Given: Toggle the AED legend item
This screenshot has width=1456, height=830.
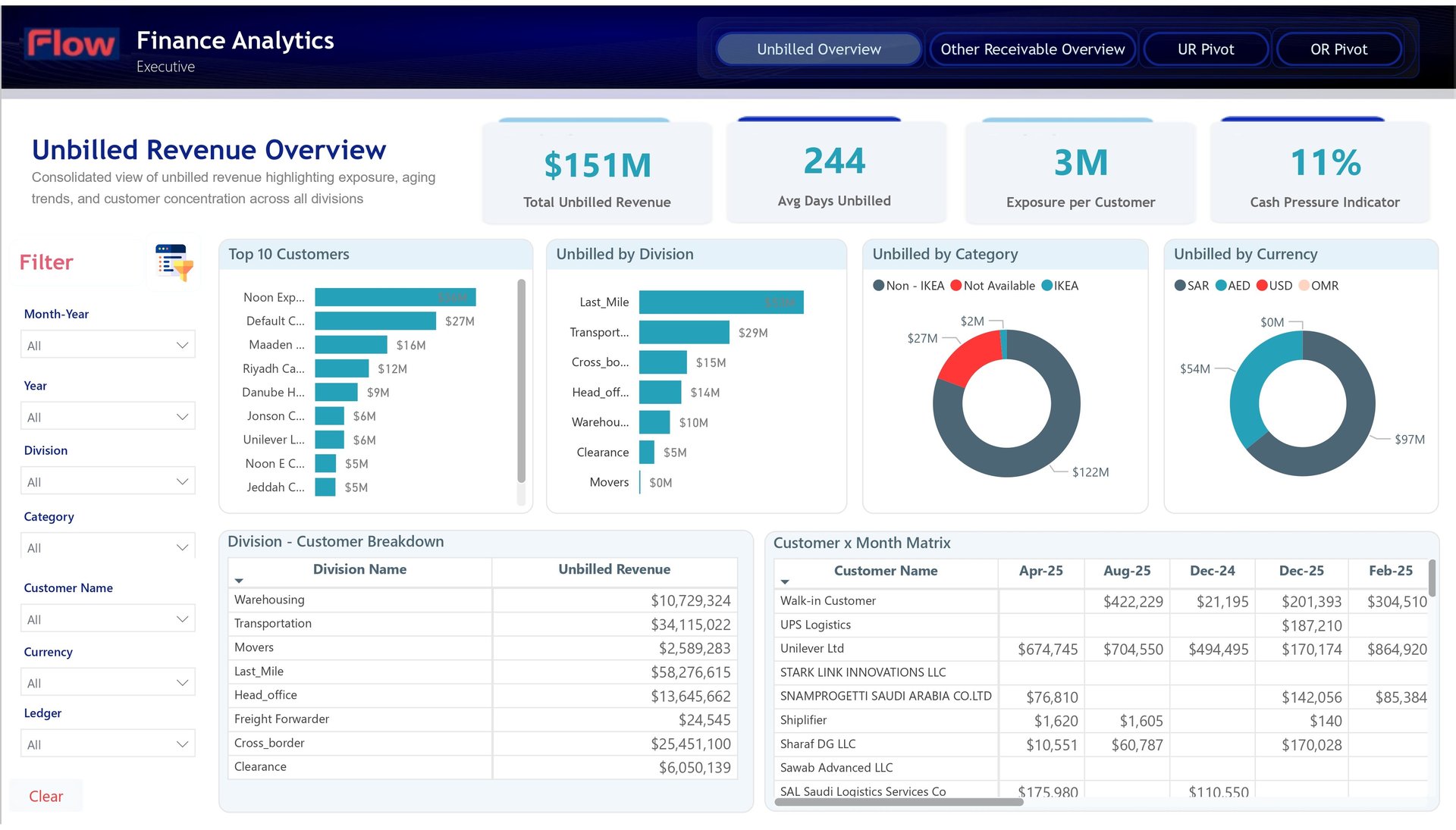Looking at the screenshot, I should click(x=1232, y=286).
